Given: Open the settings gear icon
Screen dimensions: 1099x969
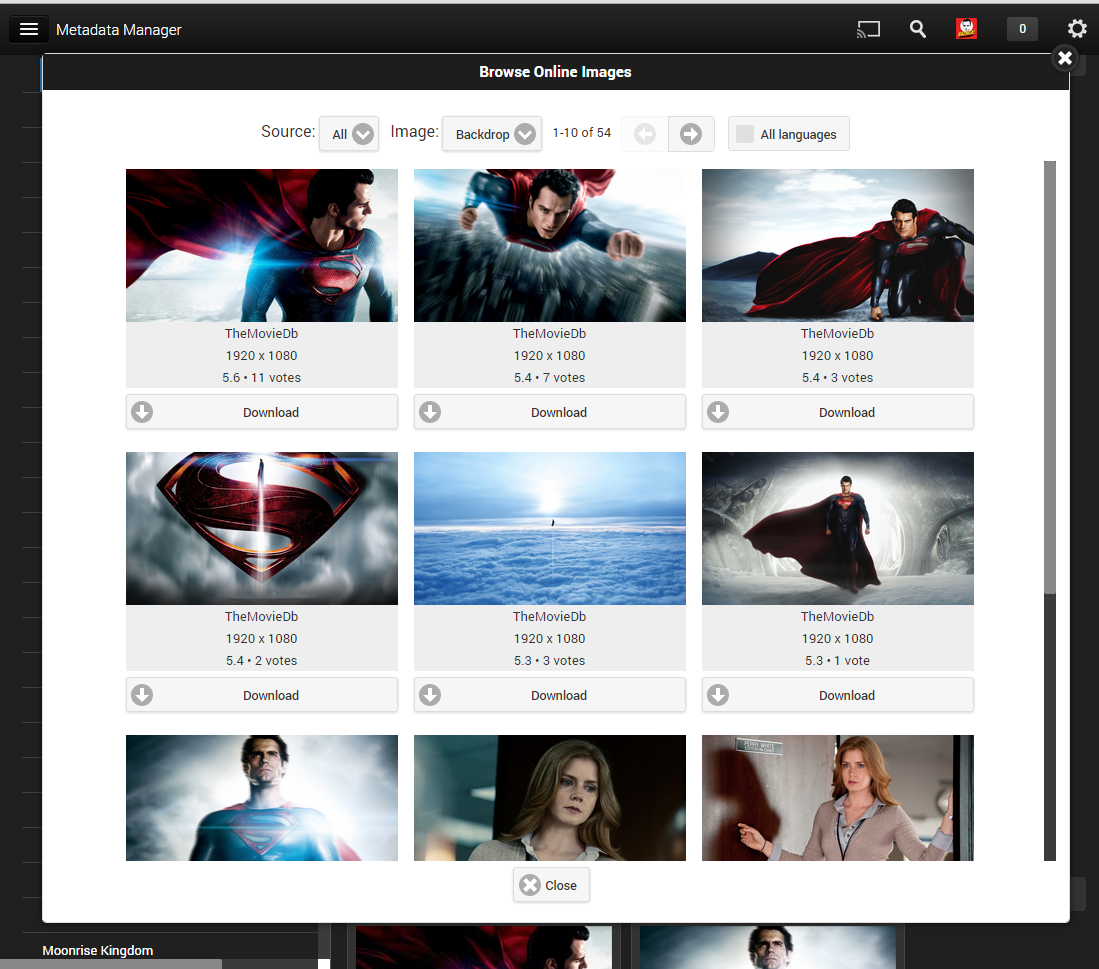Looking at the screenshot, I should [1077, 29].
